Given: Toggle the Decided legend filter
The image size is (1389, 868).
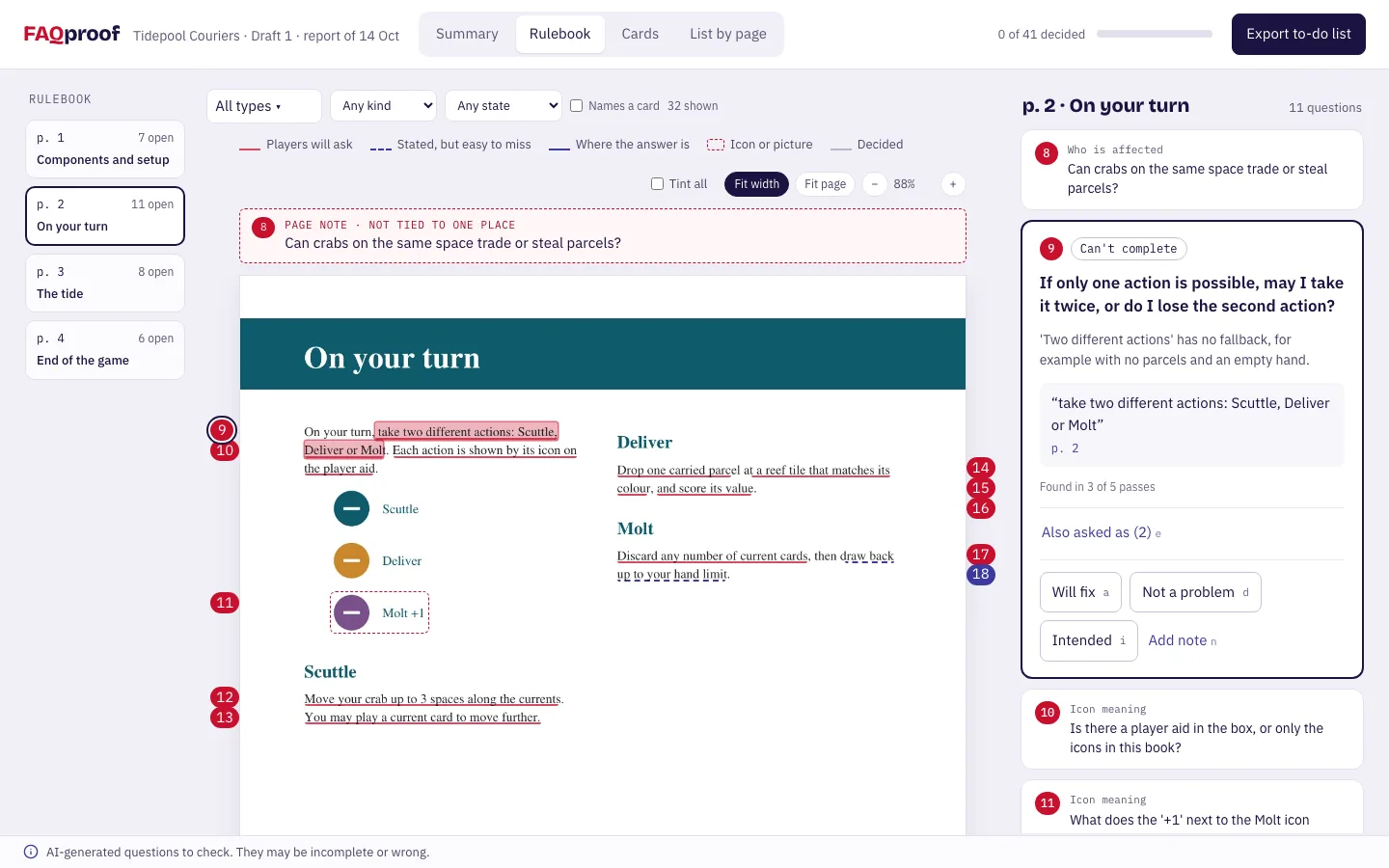Looking at the screenshot, I should click(x=867, y=145).
